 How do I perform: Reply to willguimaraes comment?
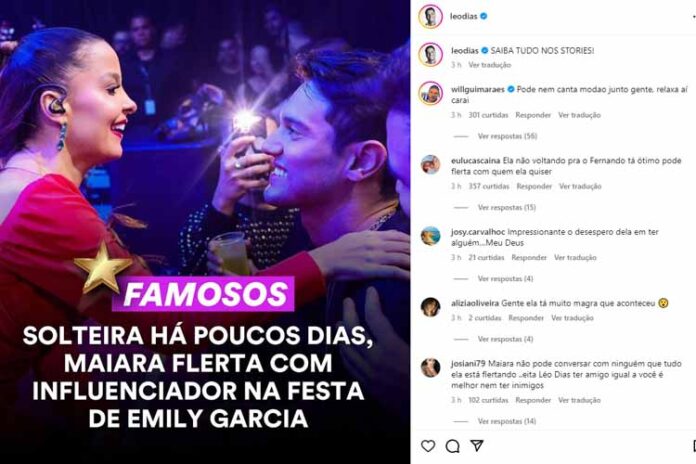533,115
